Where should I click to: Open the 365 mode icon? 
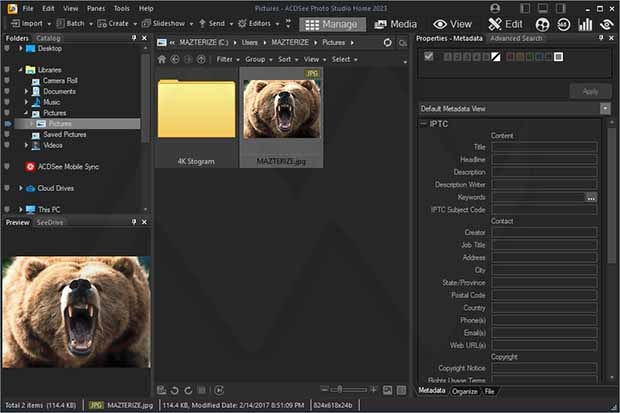tap(563, 25)
